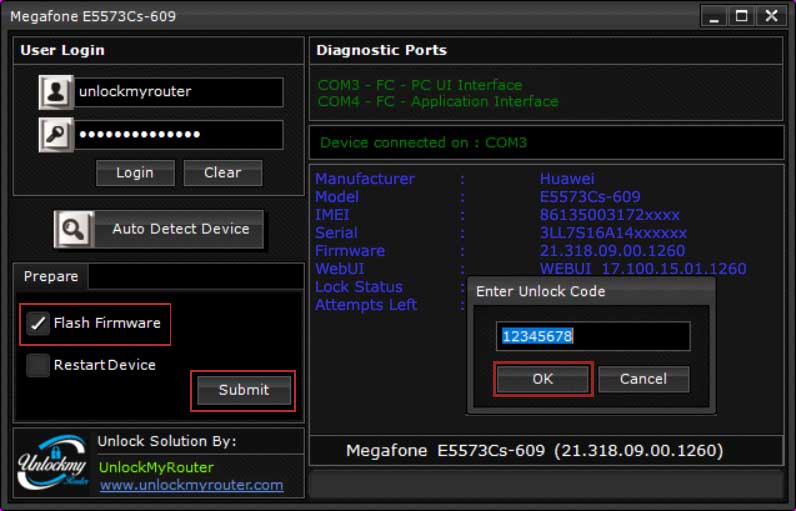Click the Enter Unlock Code dialog title
796x511 pixels.
point(541,292)
